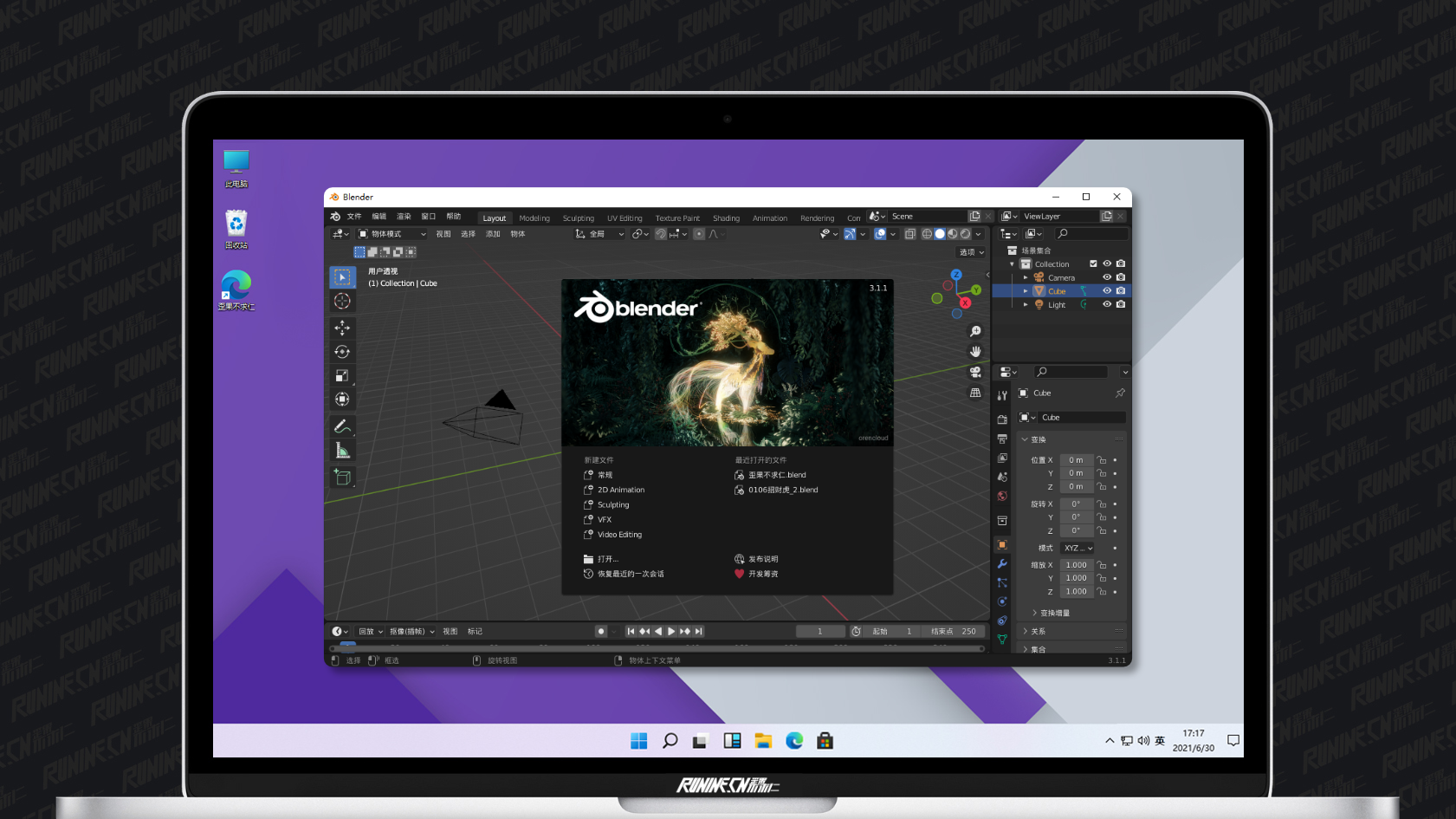Click the pan view hand icon
1456x819 pixels.
click(975, 351)
